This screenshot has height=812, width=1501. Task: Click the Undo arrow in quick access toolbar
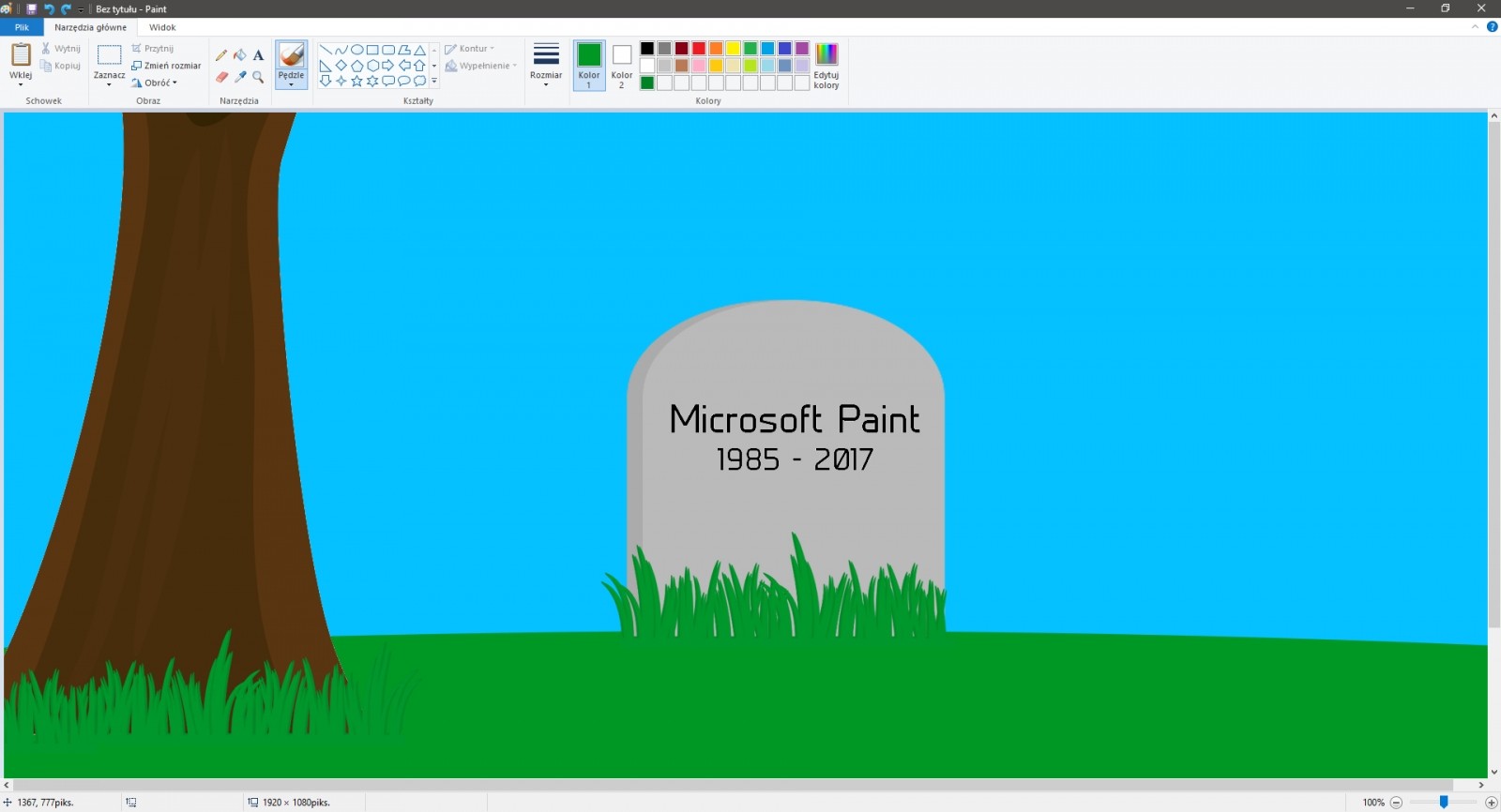49,8
